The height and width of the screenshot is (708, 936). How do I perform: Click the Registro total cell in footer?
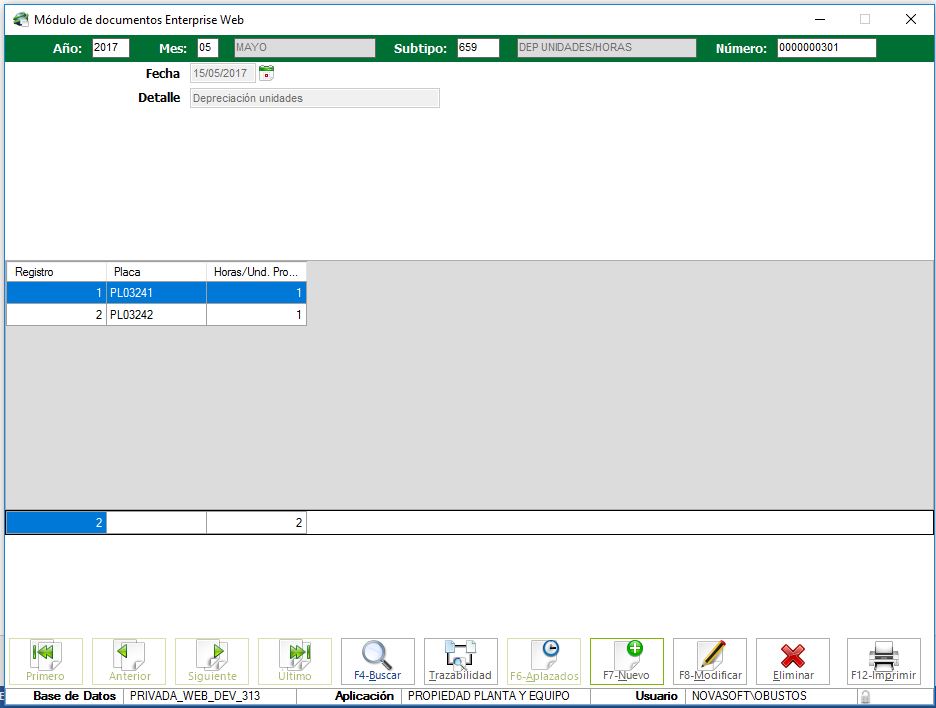(56, 522)
